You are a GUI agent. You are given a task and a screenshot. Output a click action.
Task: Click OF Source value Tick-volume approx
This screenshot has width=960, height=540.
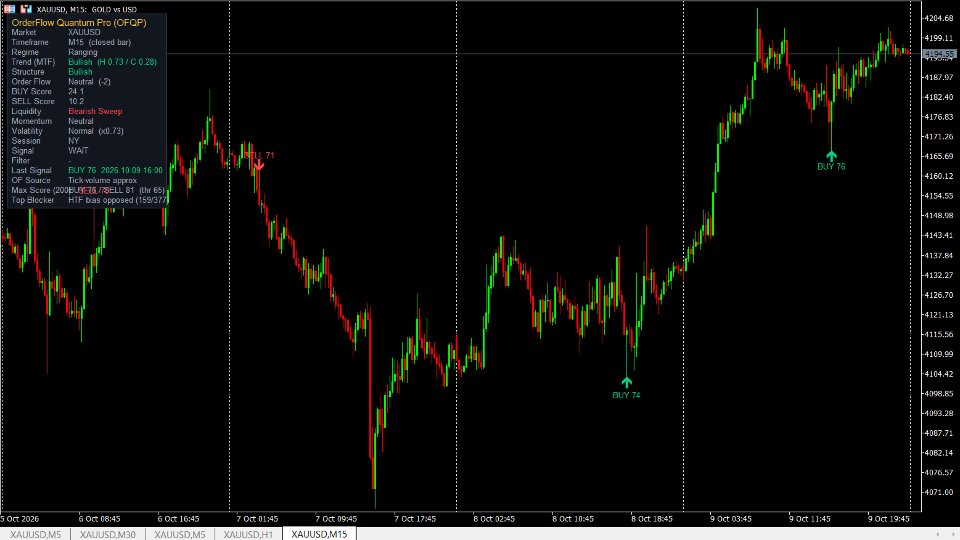[x=102, y=181]
